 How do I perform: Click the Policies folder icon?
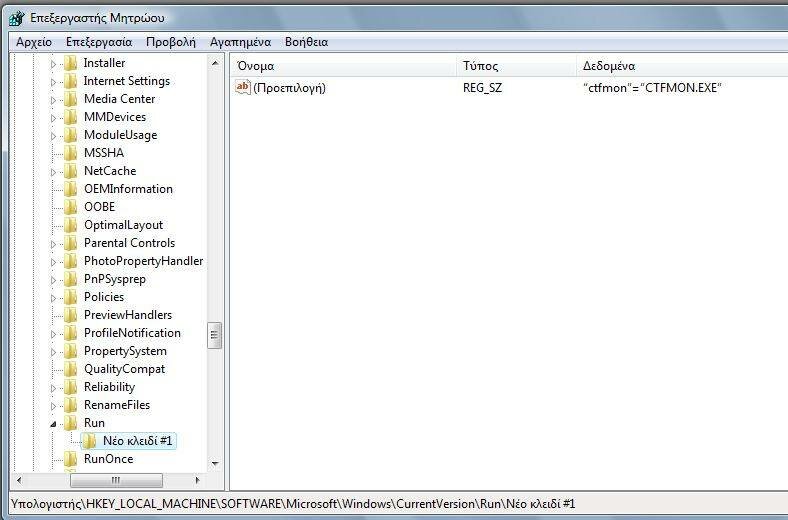tap(70, 297)
